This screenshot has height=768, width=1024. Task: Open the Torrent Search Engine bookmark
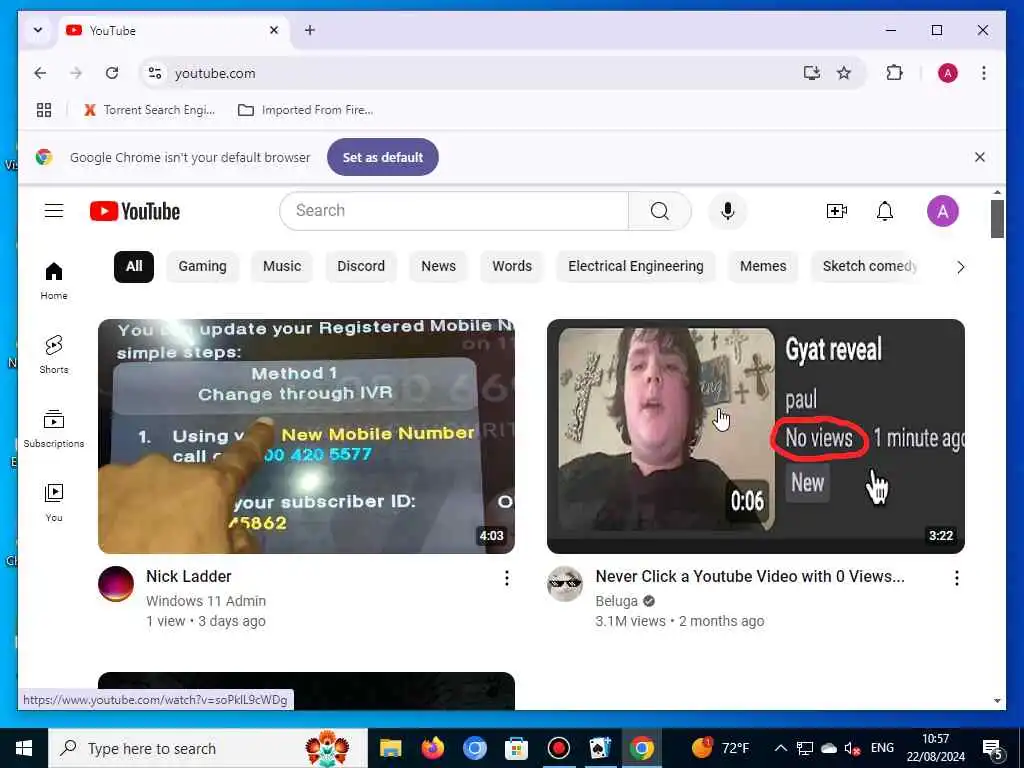click(x=150, y=110)
